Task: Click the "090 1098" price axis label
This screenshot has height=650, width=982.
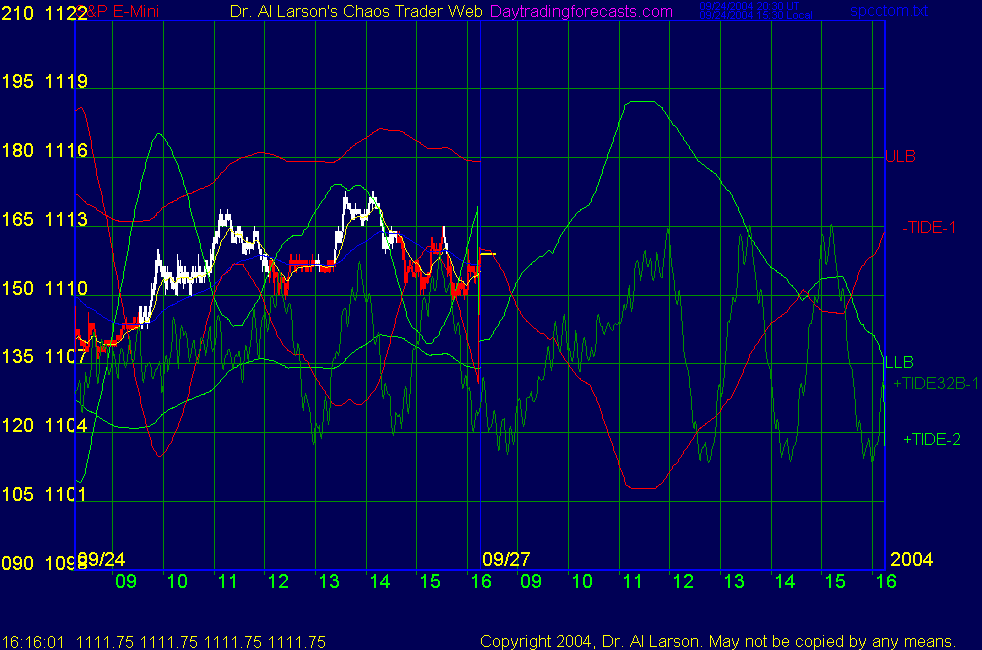Action: tap(44, 563)
